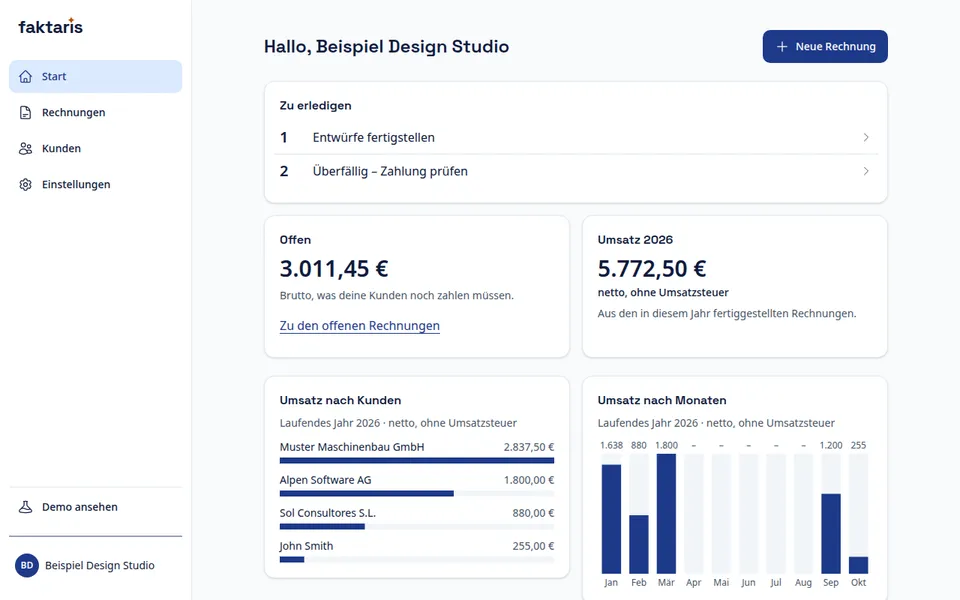Screen dimensions: 960x600
Task: Click the Alpen Software AG customer name
Action: click(326, 480)
